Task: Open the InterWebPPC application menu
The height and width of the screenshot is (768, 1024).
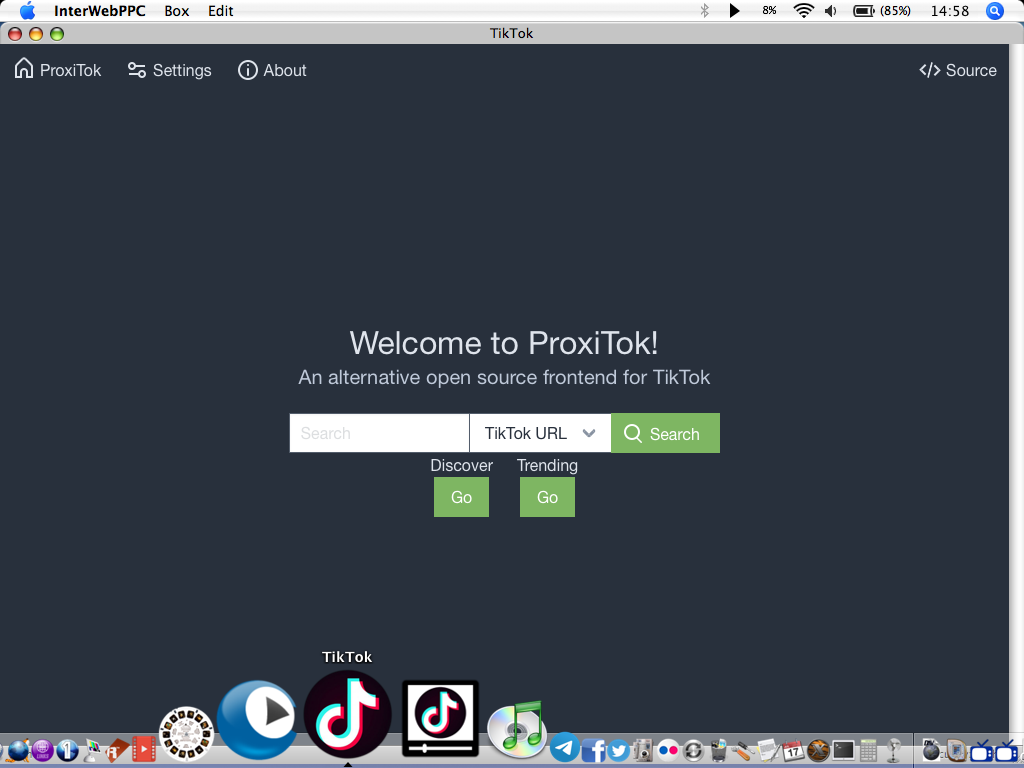Action: pyautogui.click(x=99, y=10)
